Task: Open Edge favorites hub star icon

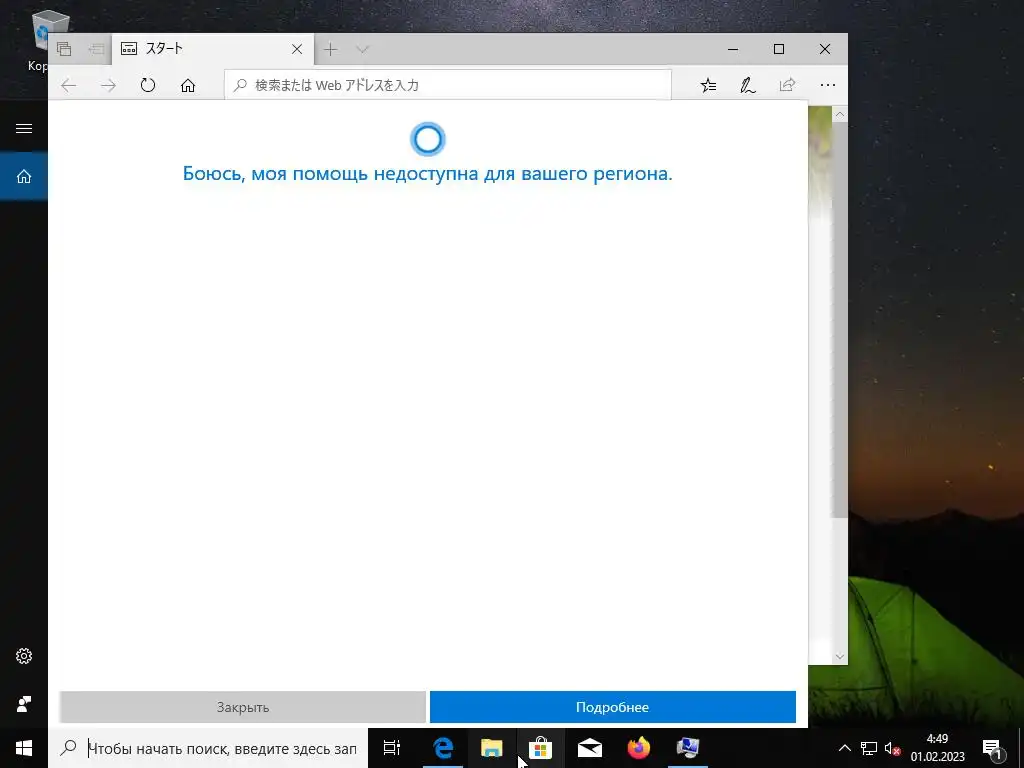Action: (709, 85)
